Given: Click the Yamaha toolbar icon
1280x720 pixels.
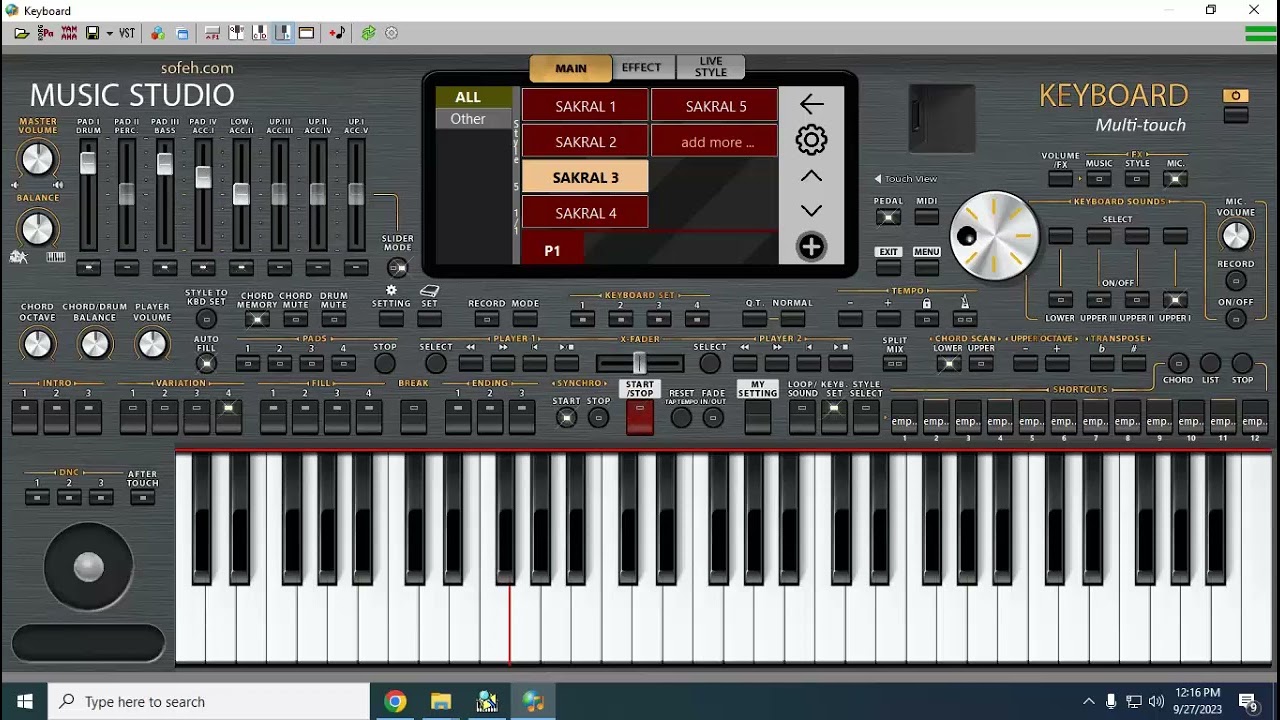Looking at the screenshot, I should [x=69, y=33].
